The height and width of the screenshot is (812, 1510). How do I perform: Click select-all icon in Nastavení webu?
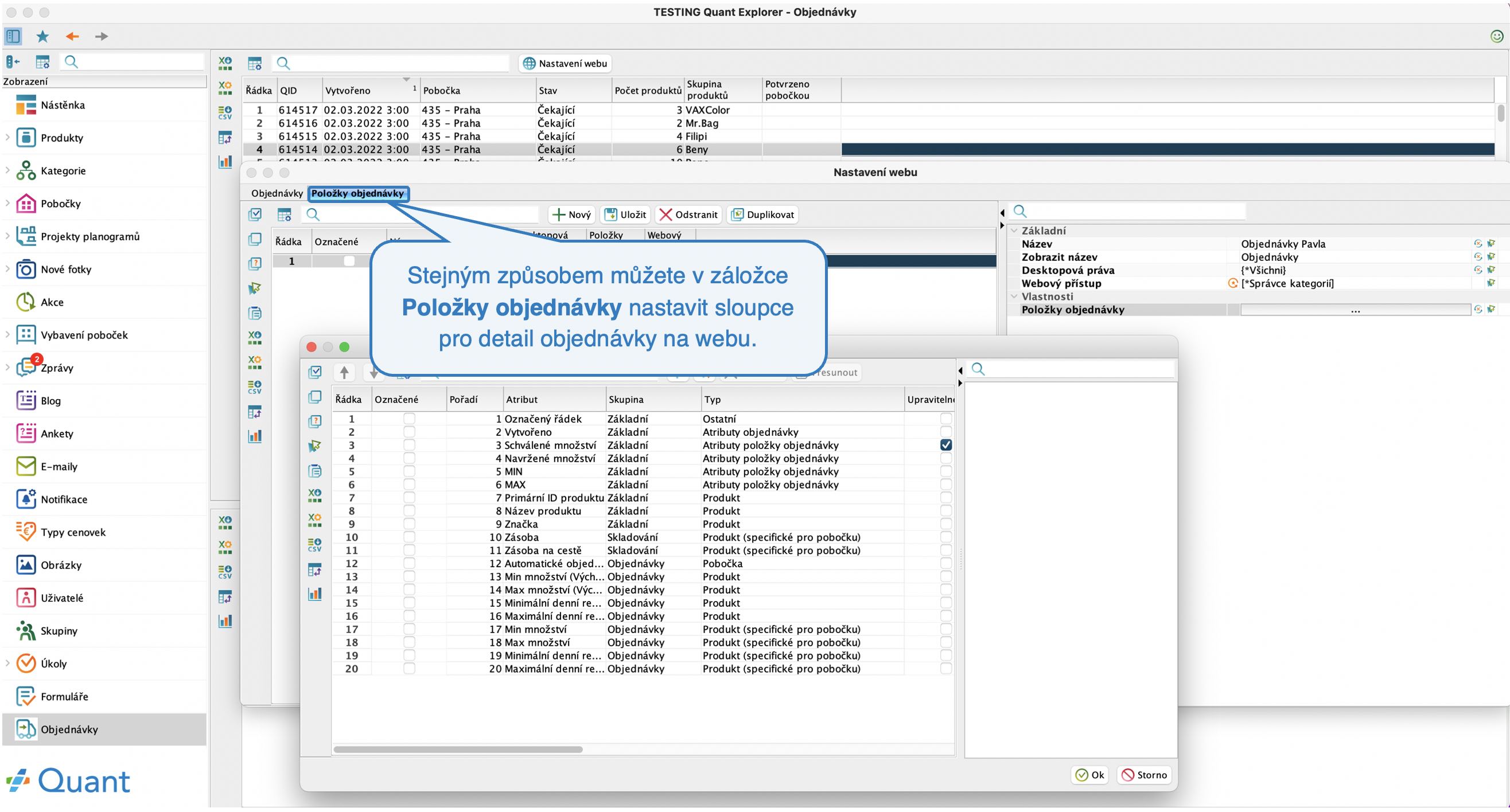click(x=255, y=214)
